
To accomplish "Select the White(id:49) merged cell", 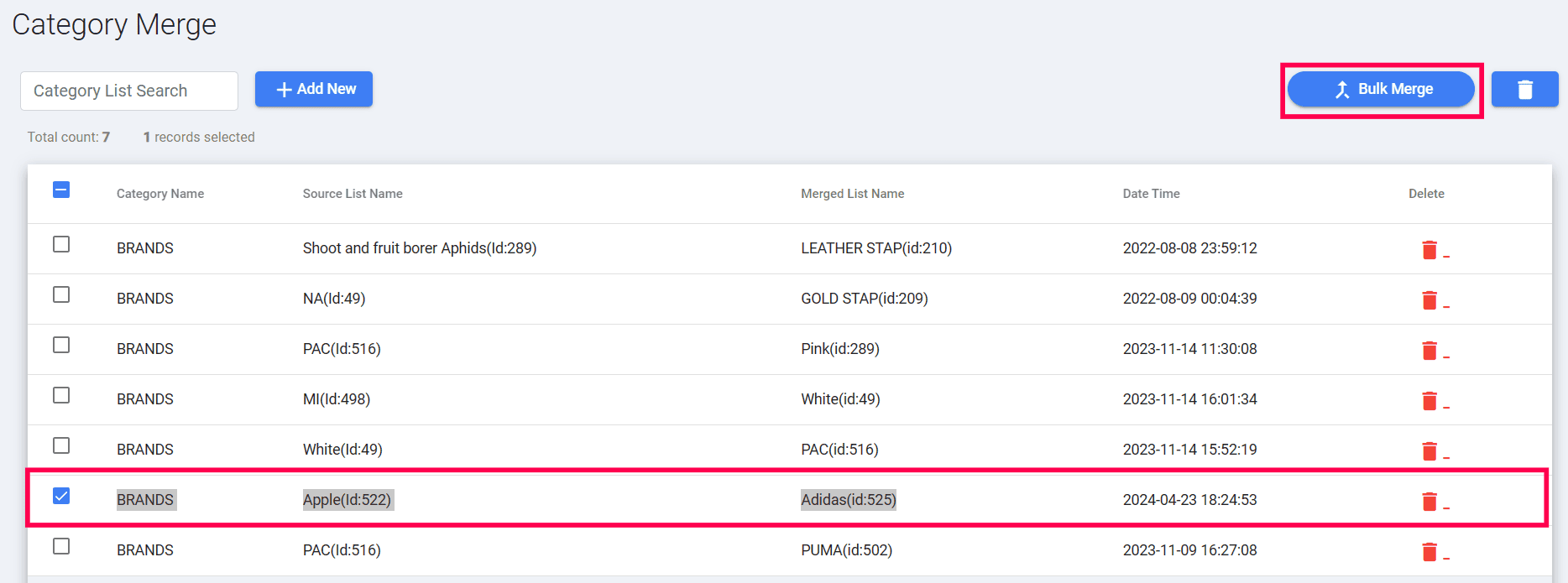I will [840, 399].
